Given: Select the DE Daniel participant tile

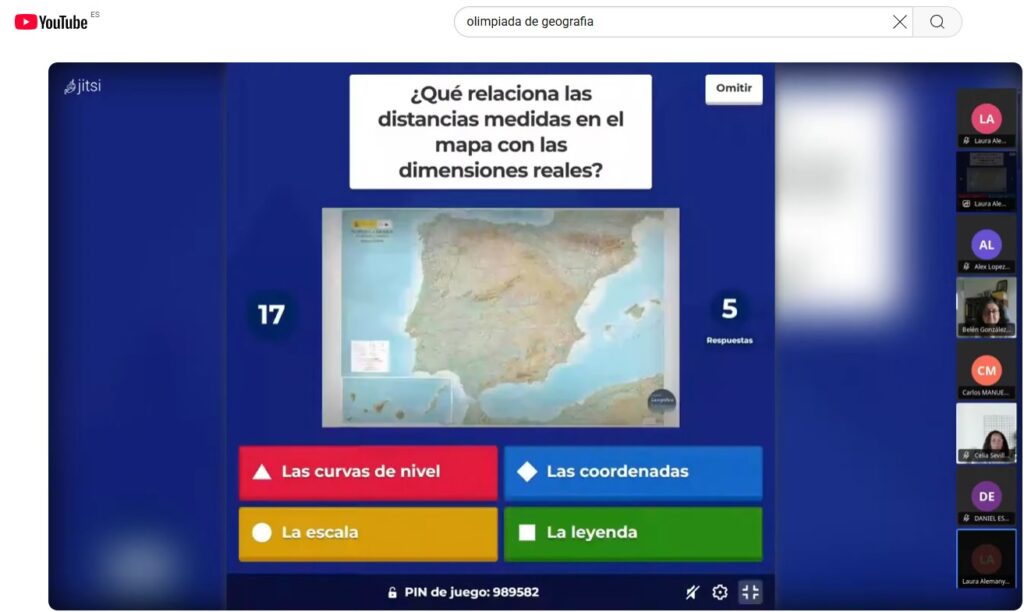Looking at the screenshot, I should [x=986, y=496].
